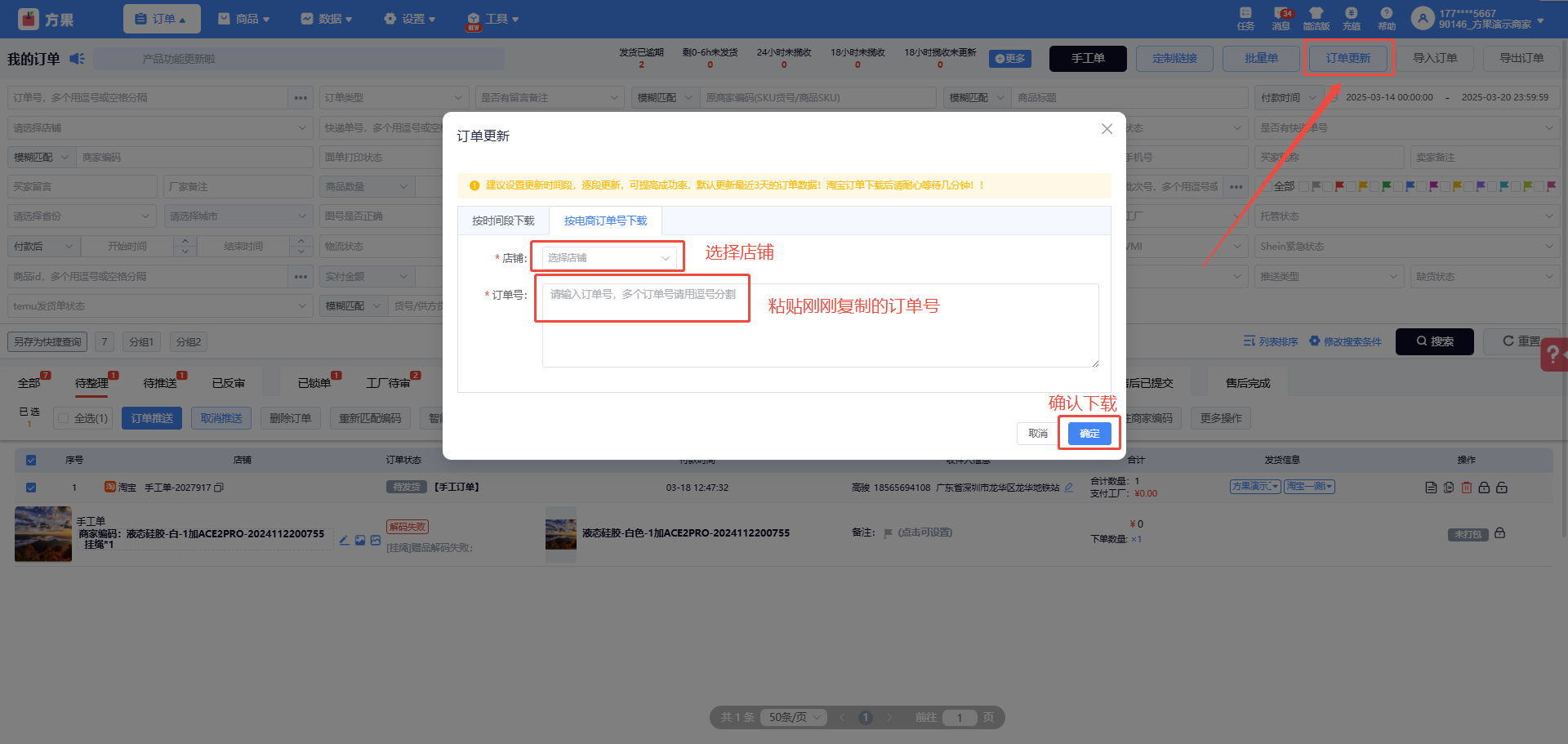Viewport: 1568px width, 744px height.
Task: Open the Shein紧急状态 dropdown
Action: [1406, 247]
